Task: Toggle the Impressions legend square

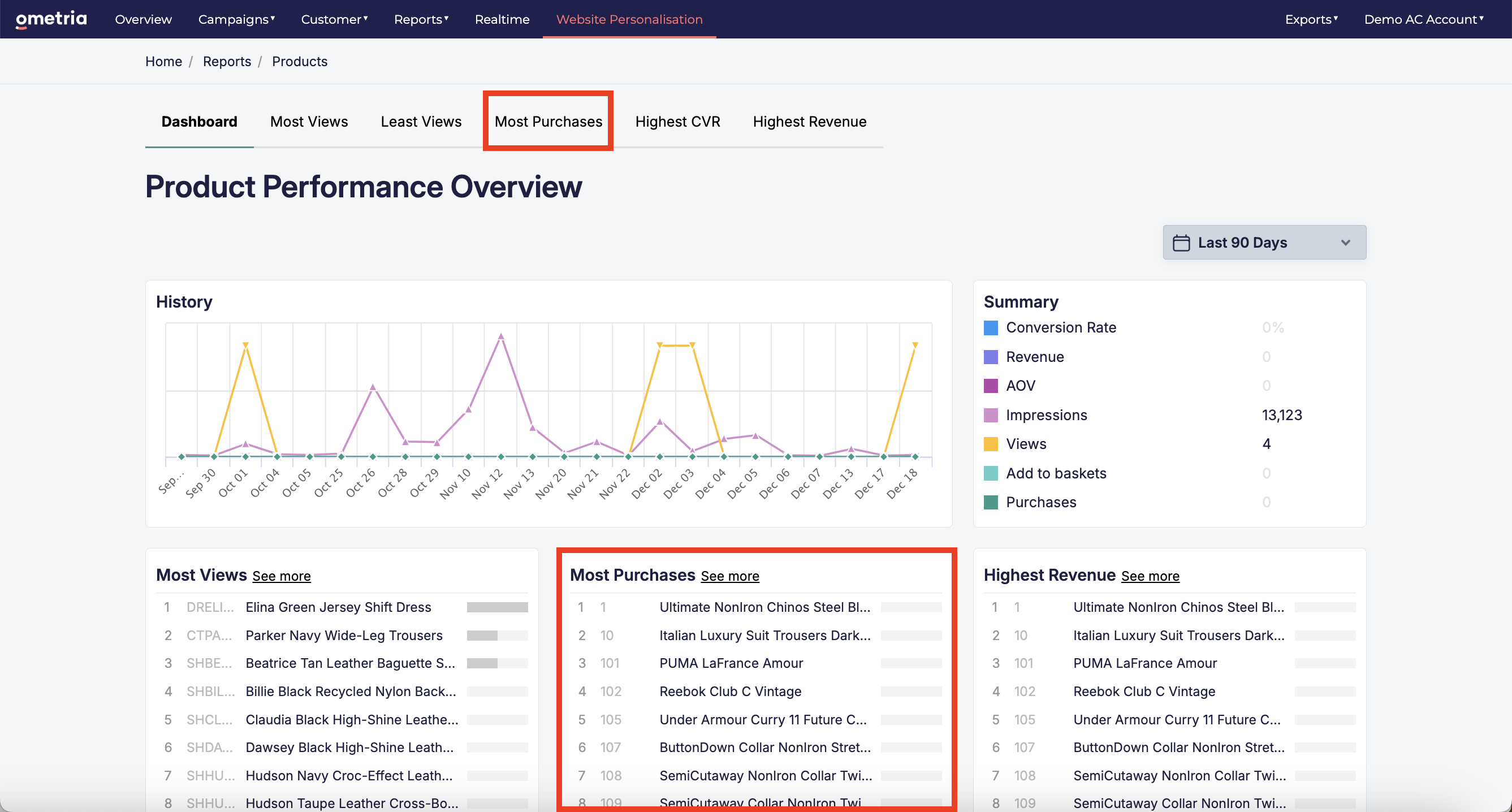Action: (x=991, y=415)
